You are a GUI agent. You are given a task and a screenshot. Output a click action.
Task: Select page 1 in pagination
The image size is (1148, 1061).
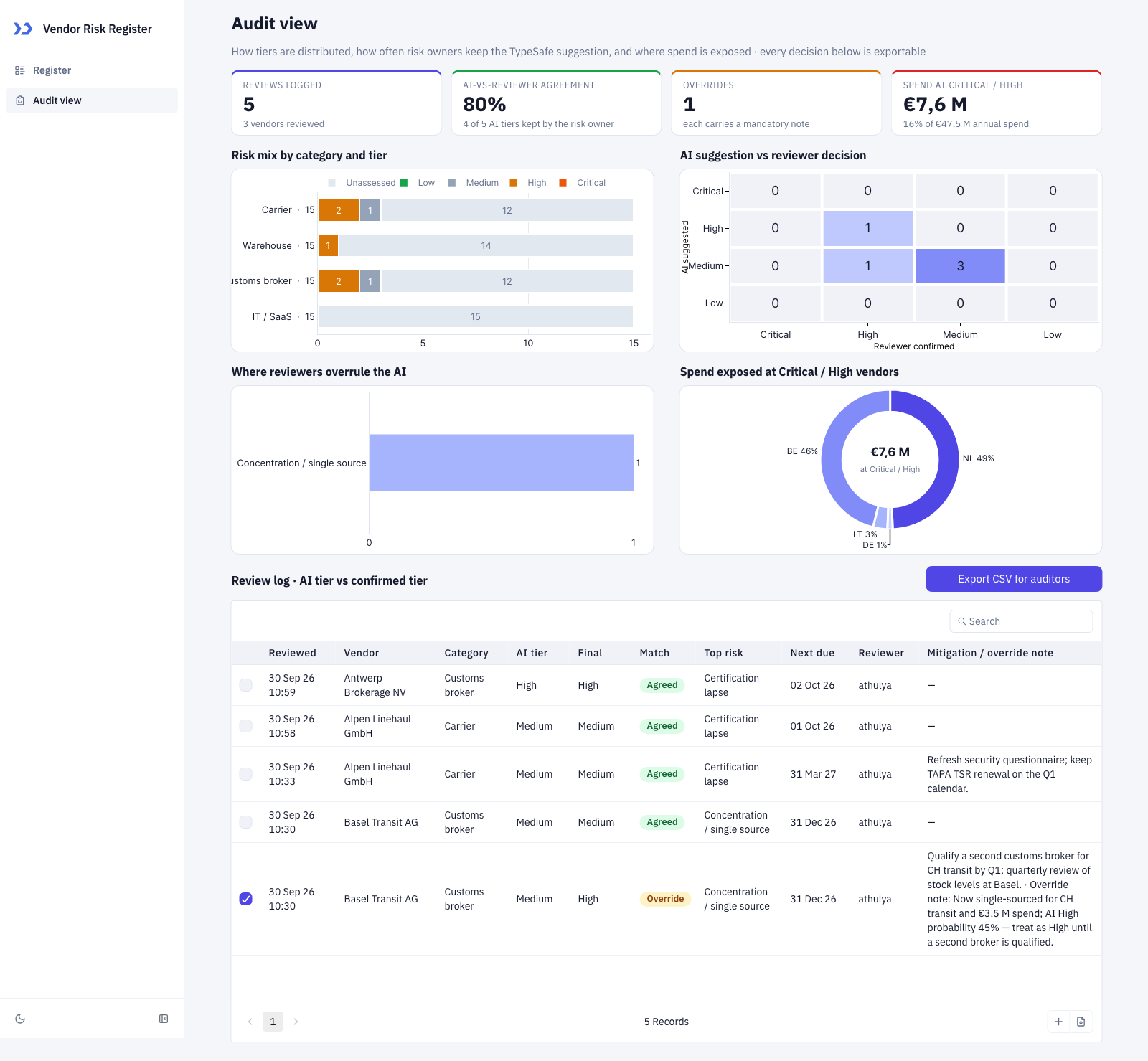click(x=273, y=1022)
